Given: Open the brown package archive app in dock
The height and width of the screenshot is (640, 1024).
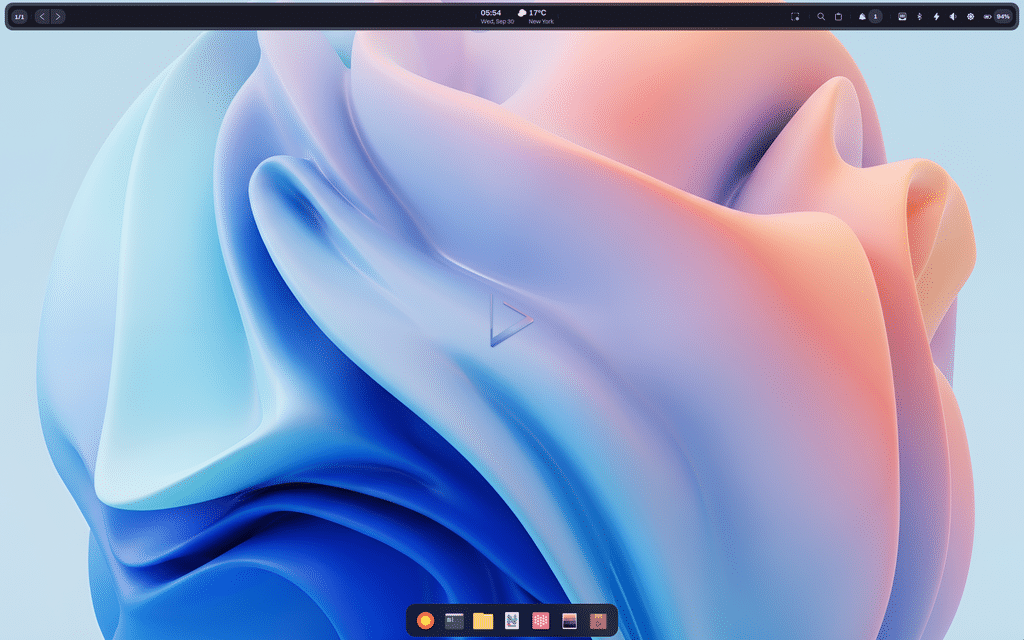Looking at the screenshot, I should pyautogui.click(x=598, y=620).
